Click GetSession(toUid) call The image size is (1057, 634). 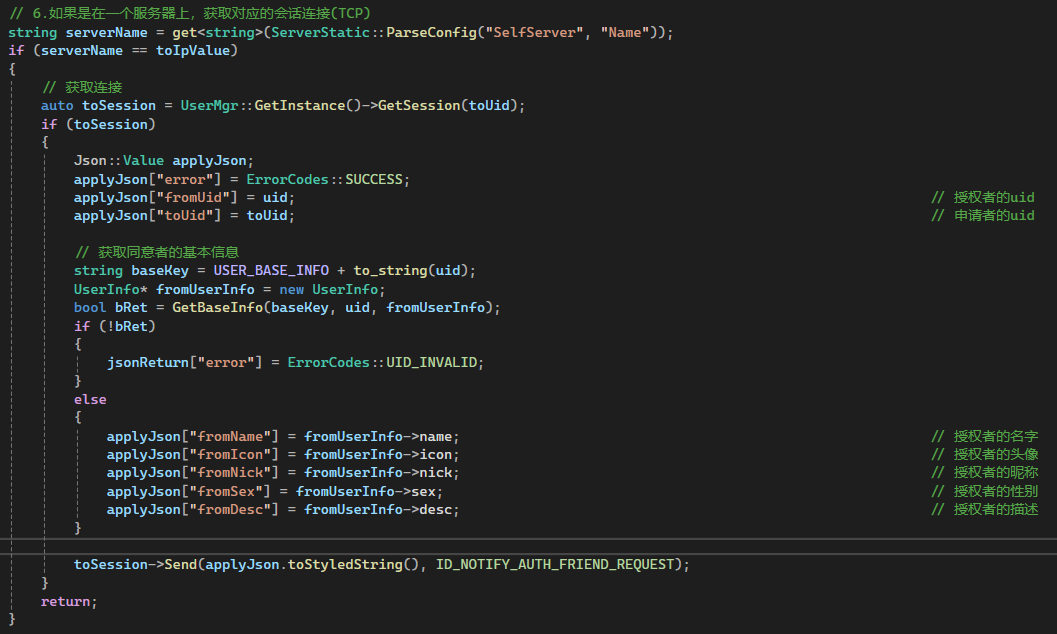point(448,105)
